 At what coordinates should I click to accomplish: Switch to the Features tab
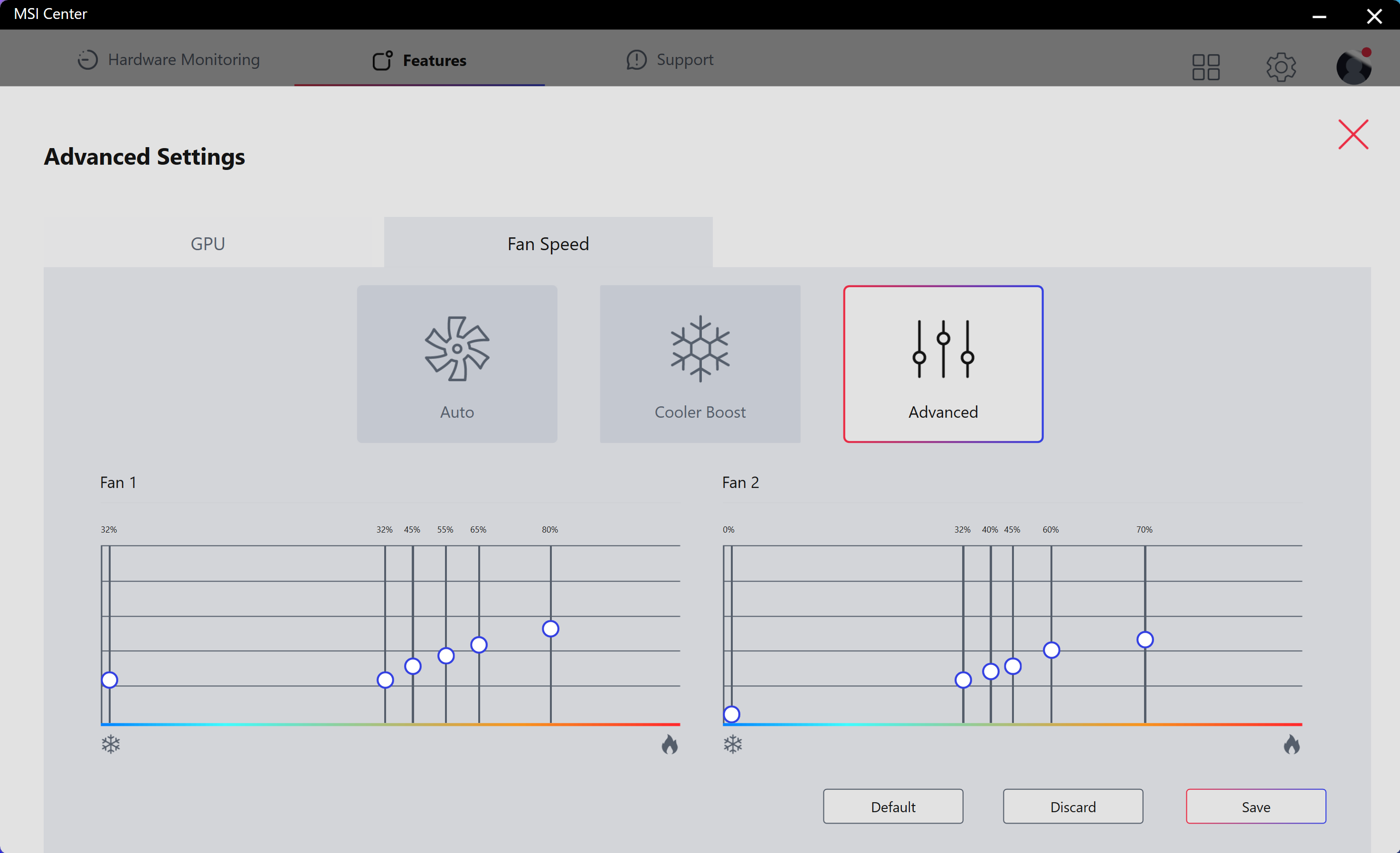click(x=419, y=60)
